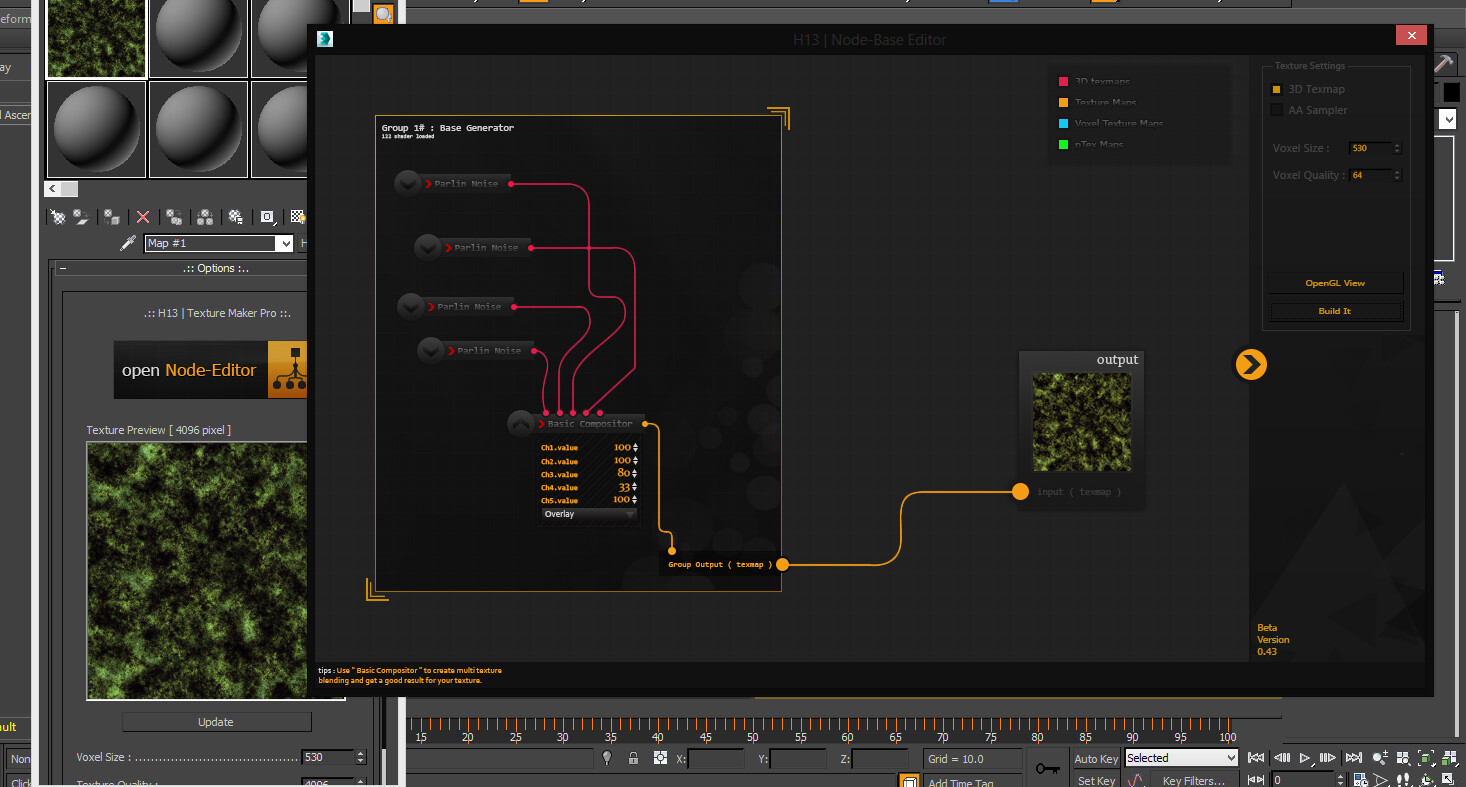Image resolution: width=1466 pixels, height=787 pixels.
Task: Expand the Basic Compositor node
Action: coord(520,424)
